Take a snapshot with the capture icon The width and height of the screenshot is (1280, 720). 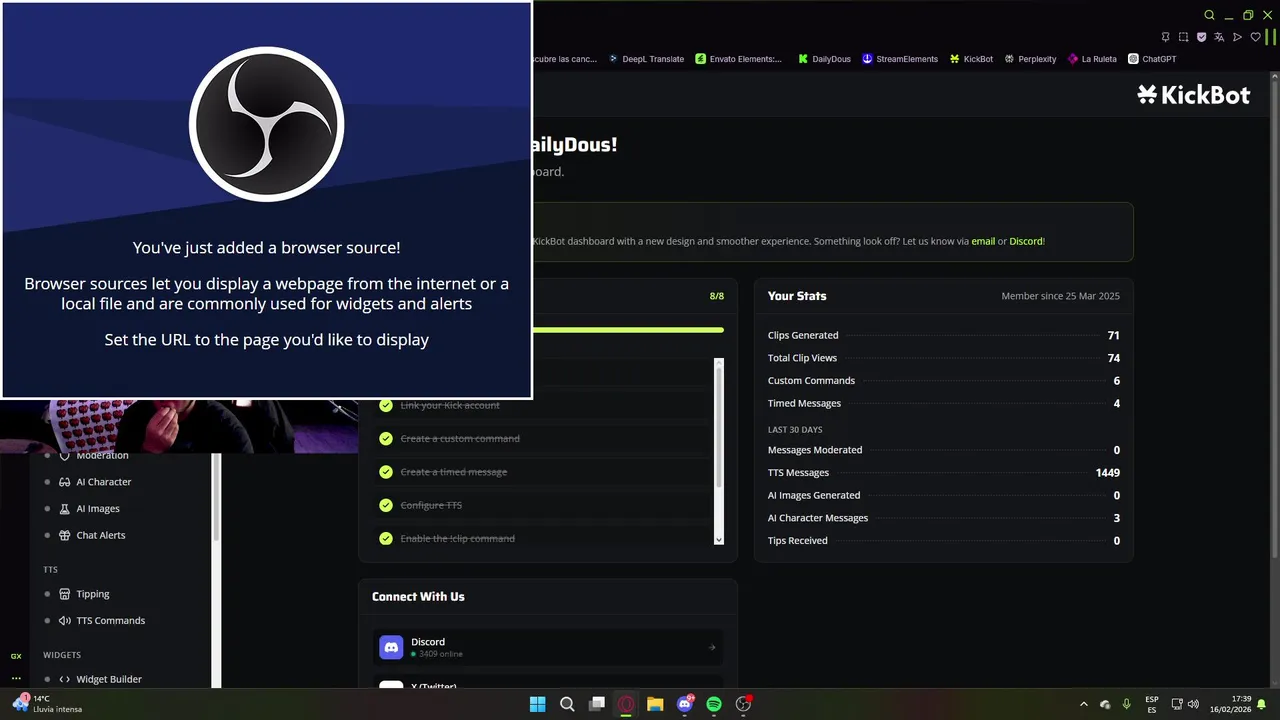pyautogui.click(x=1183, y=37)
